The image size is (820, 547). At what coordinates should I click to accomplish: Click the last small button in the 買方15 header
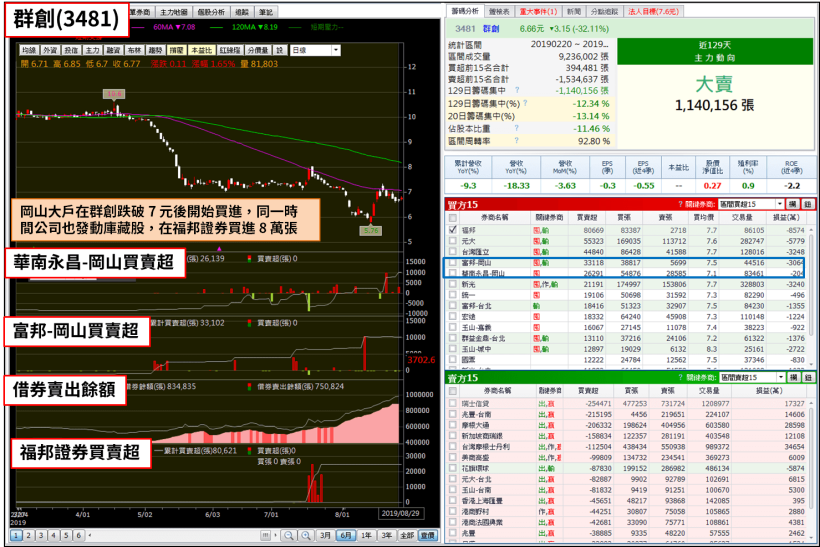click(807, 204)
